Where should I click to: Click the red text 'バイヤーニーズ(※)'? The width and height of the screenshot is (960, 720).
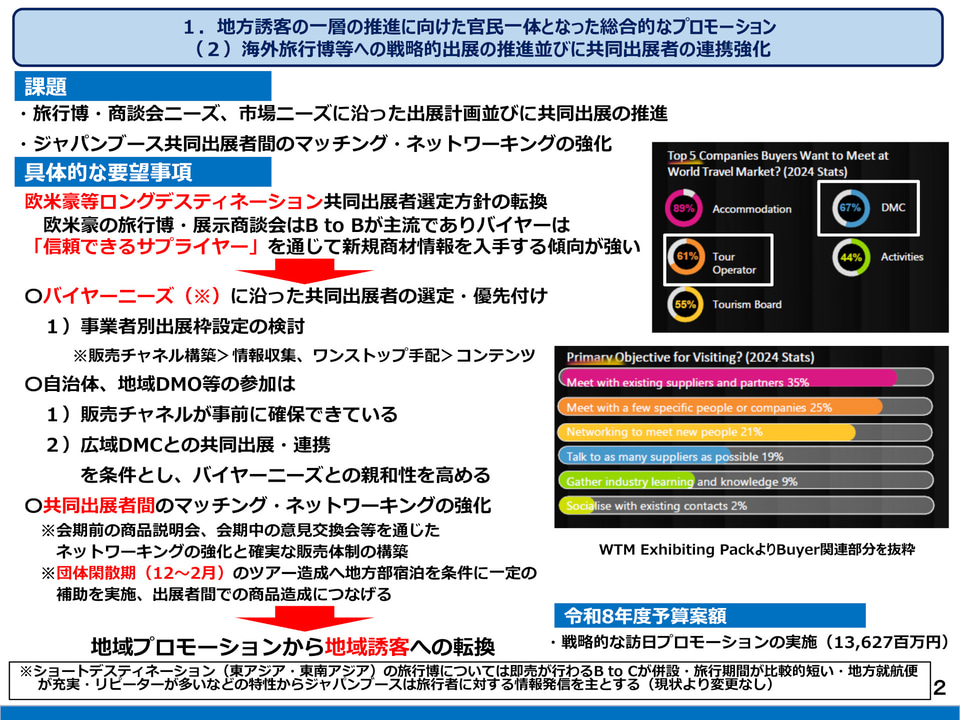pos(132,296)
